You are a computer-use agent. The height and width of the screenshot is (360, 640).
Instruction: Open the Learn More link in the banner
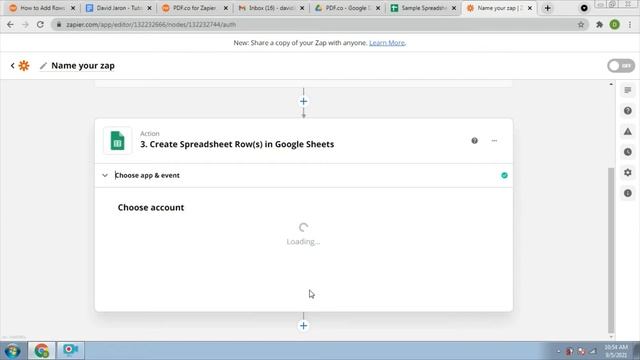click(387, 43)
